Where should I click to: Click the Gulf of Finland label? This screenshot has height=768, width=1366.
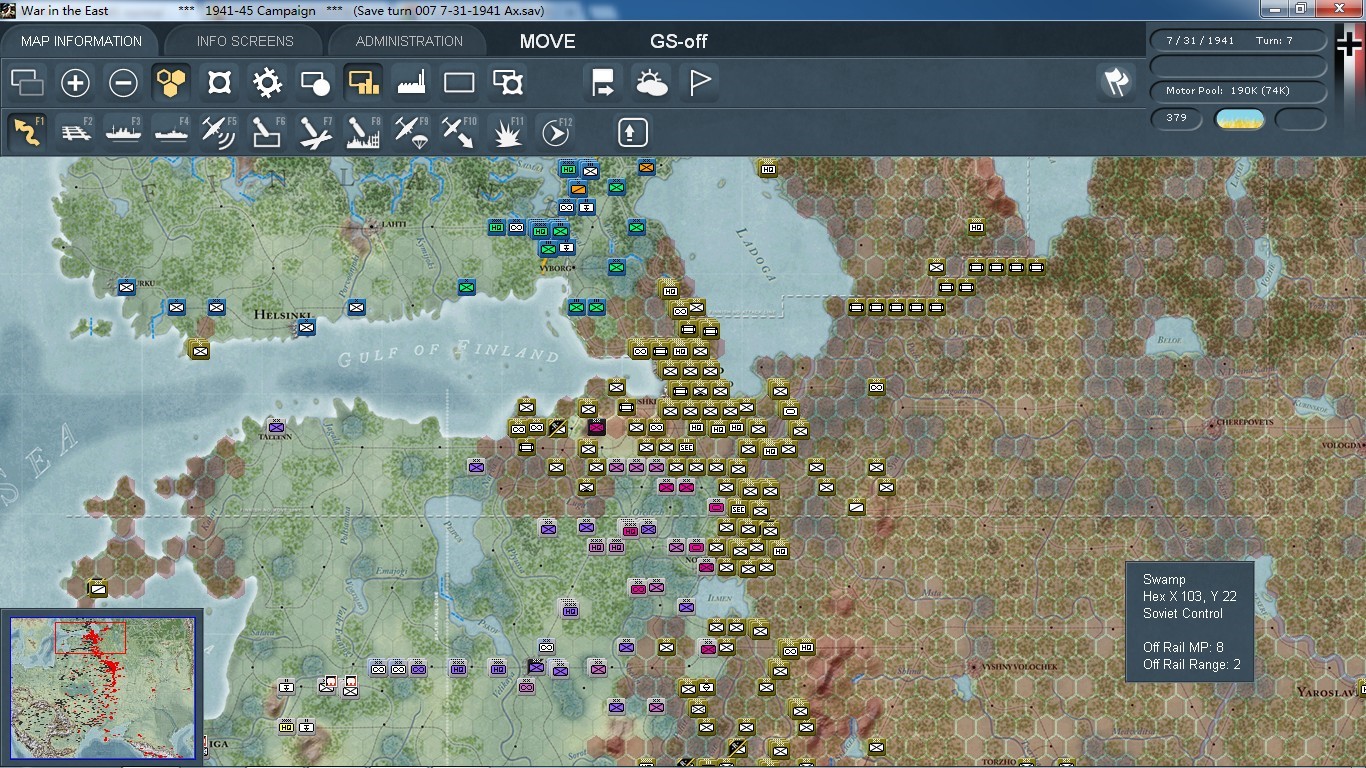[447, 352]
